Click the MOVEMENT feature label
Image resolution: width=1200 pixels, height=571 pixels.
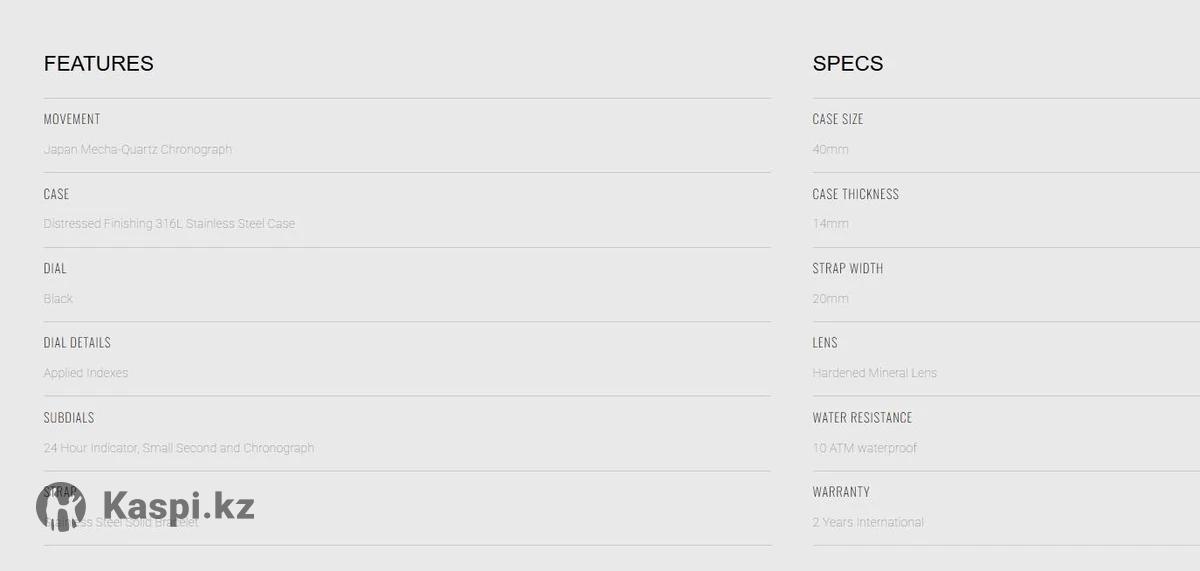pyautogui.click(x=72, y=119)
